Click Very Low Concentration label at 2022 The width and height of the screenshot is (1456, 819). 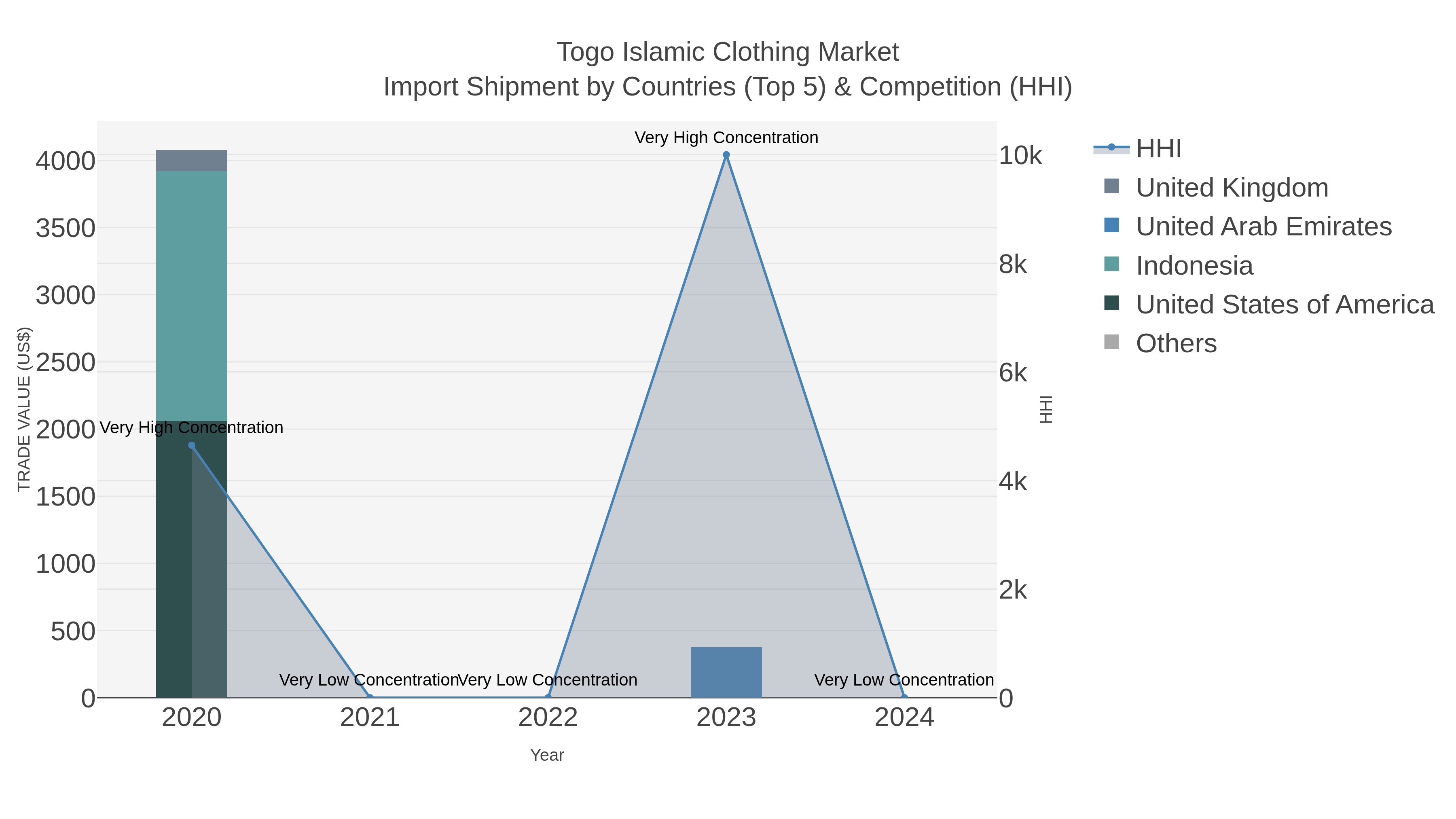pyautogui.click(x=547, y=679)
